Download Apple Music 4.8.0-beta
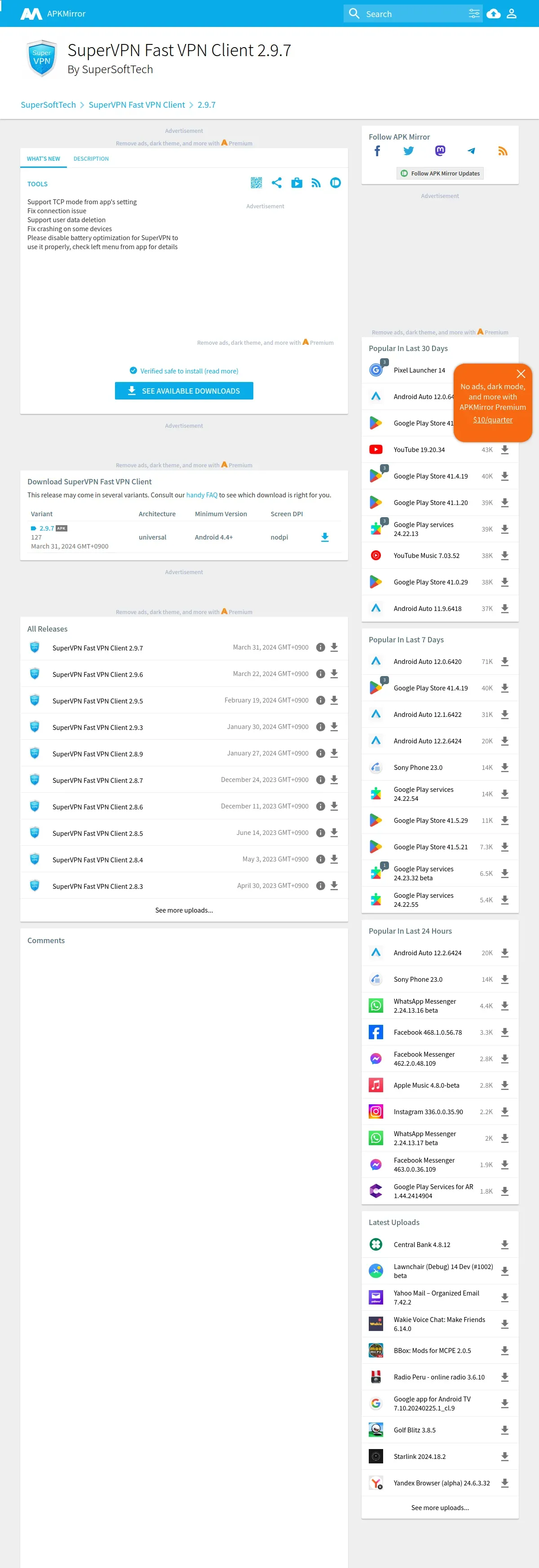The height and width of the screenshot is (1568, 539). click(505, 1085)
